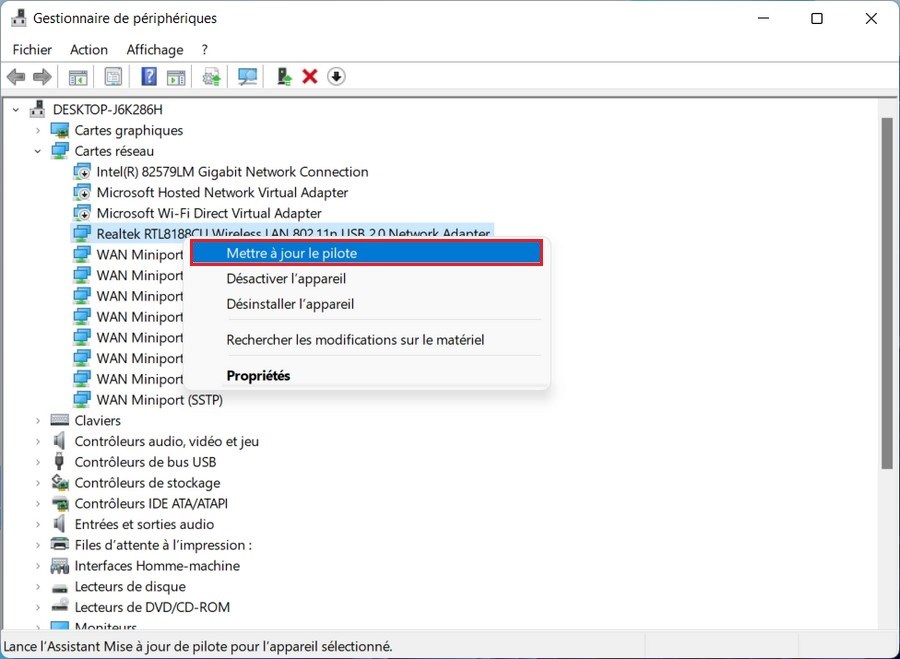Expand Contrôleurs audio, vidéo et jeu
The width and height of the screenshot is (900, 659).
click(38, 441)
